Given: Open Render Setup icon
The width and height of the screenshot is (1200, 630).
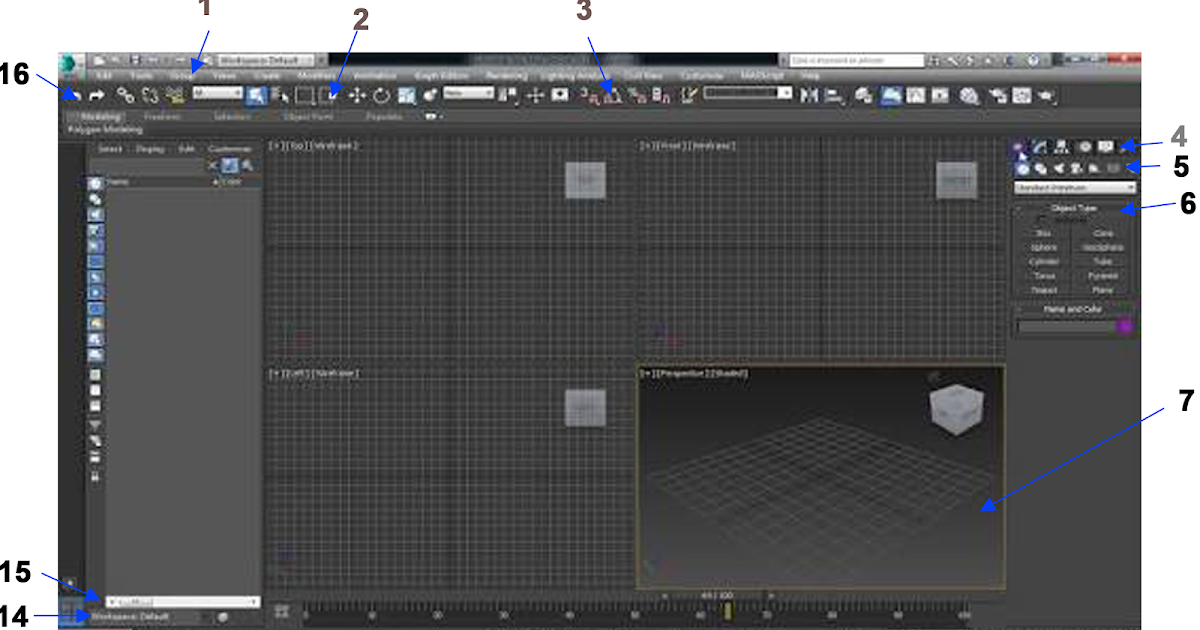Looking at the screenshot, I should [x=997, y=95].
